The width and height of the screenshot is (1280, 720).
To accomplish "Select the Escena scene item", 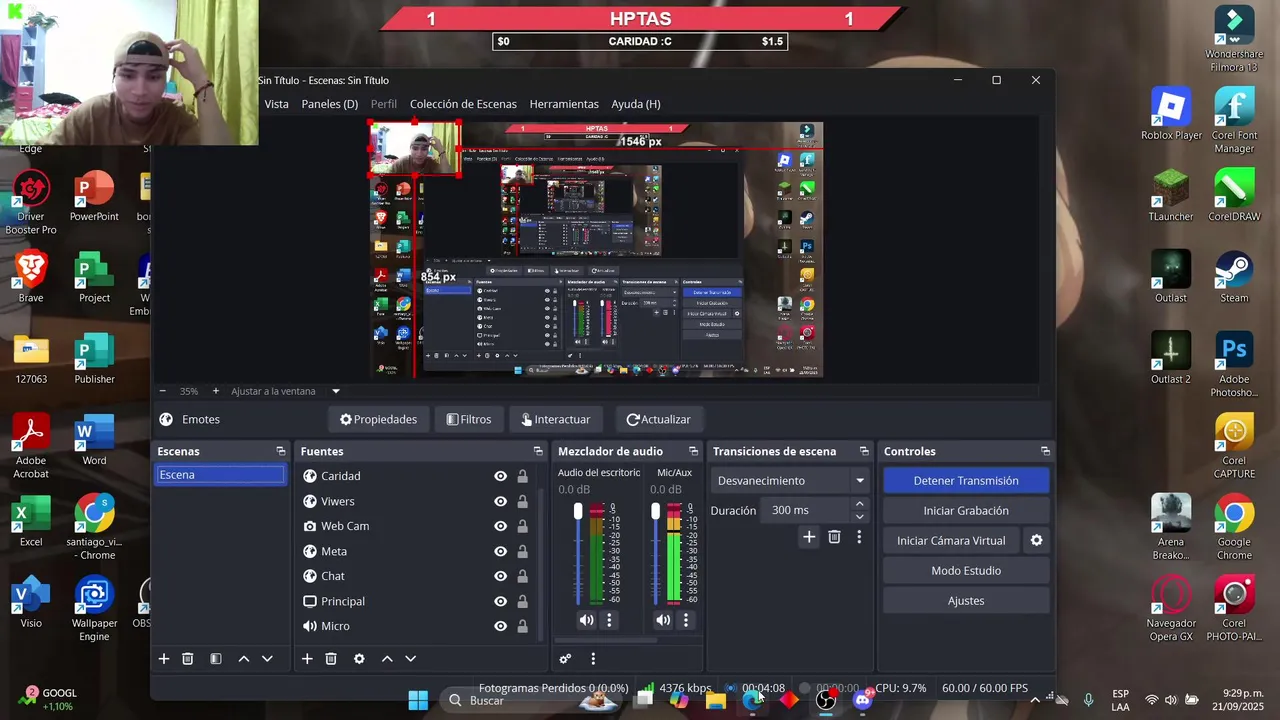I will pyautogui.click(x=220, y=475).
